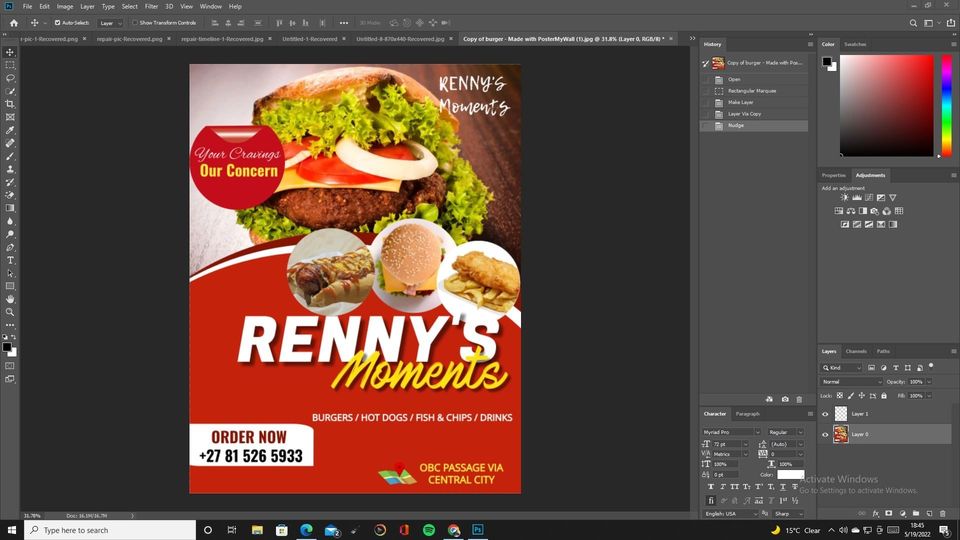960x540 pixels.
Task: Select the Layer Via Copy history state
Action: tap(744, 114)
